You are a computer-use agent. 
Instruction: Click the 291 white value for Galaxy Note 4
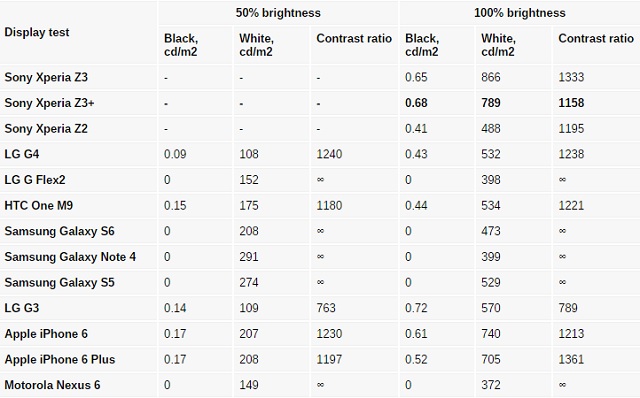click(249, 257)
